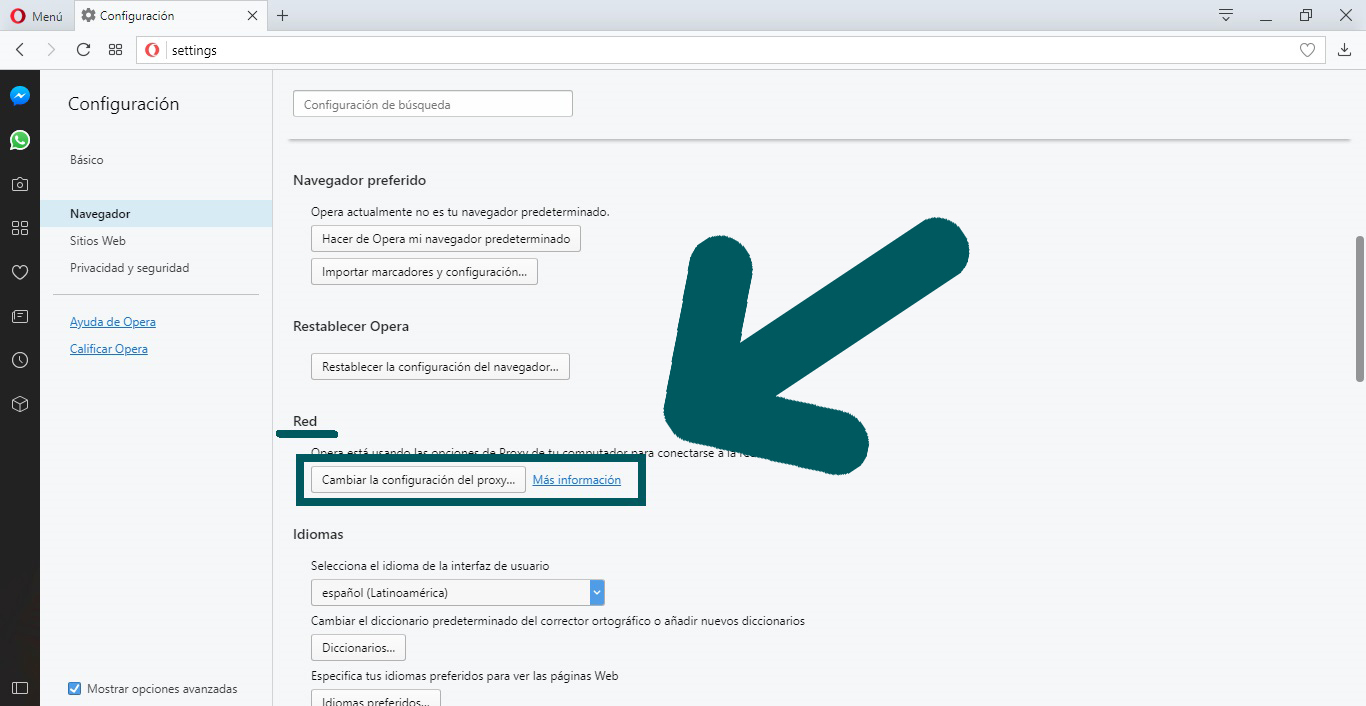Click Importar marcadores y configuración
This screenshot has height=706, width=1366.
tap(424, 272)
